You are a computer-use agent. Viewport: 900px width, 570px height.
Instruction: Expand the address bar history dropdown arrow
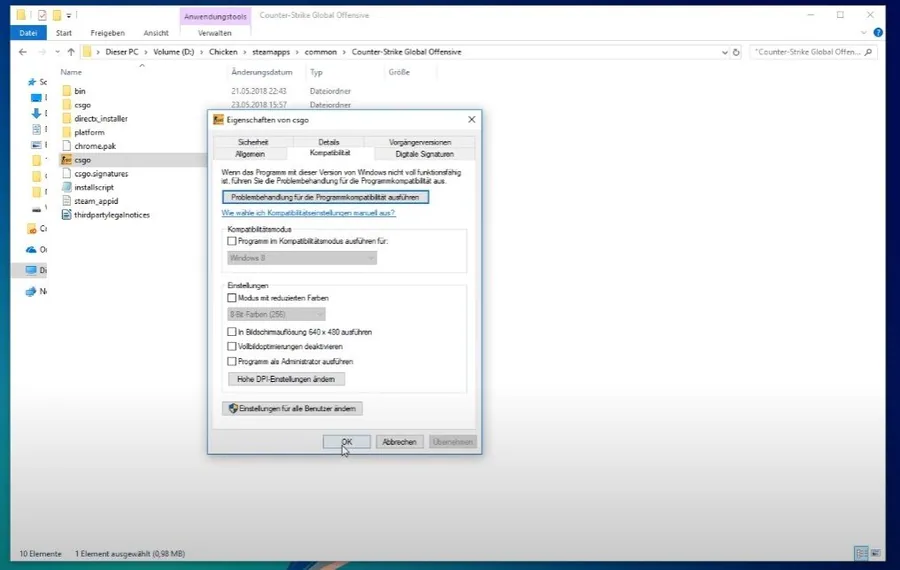click(724, 52)
